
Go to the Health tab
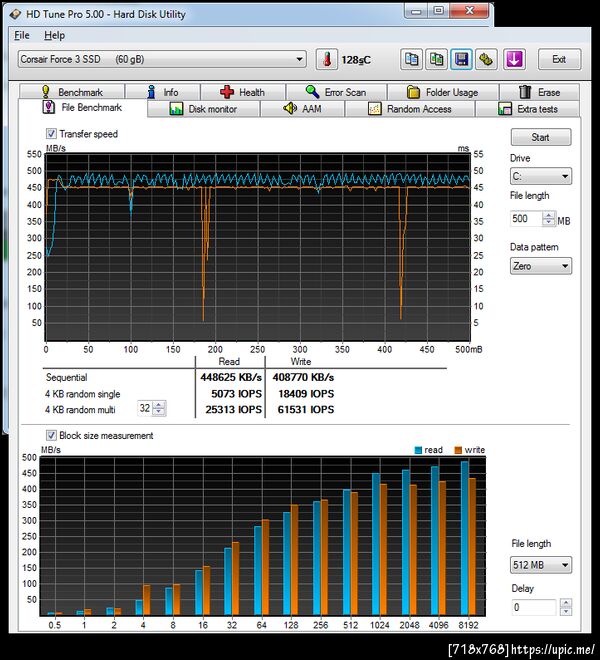243,92
